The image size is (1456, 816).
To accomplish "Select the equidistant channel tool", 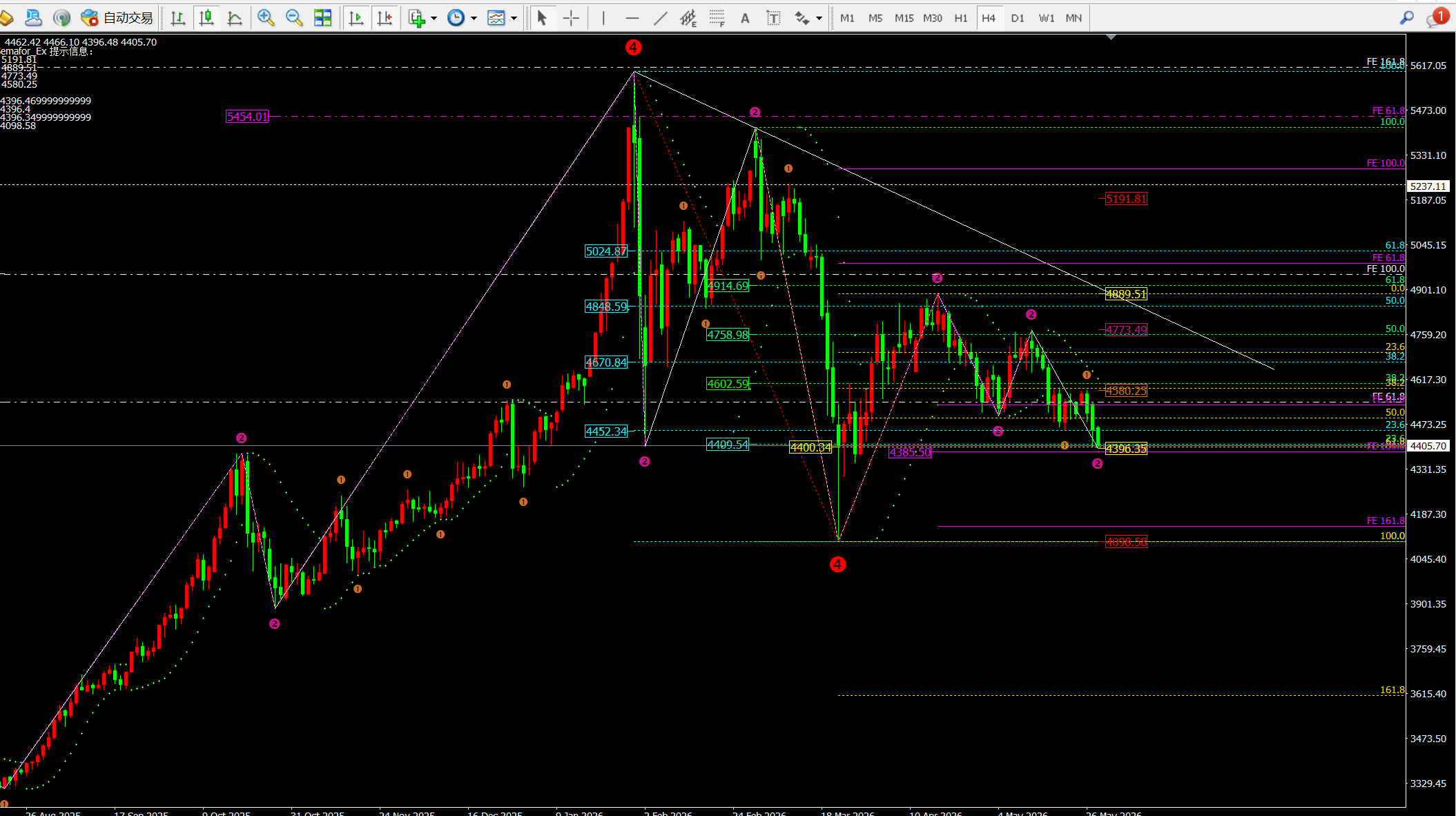I will [688, 18].
